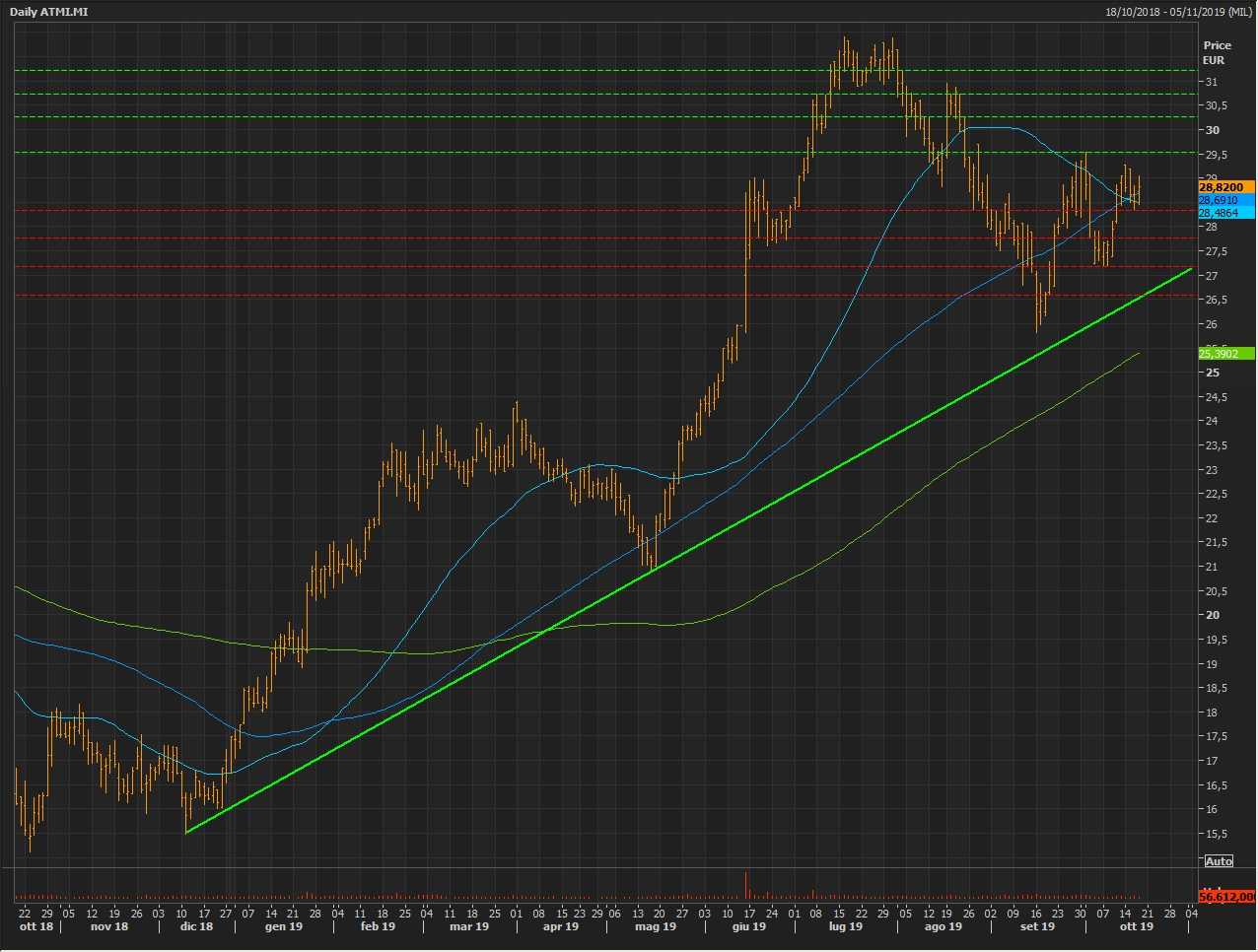Select the blue 28,6910 moving average tag
The width and height of the screenshot is (1258, 952).
(x=1226, y=200)
